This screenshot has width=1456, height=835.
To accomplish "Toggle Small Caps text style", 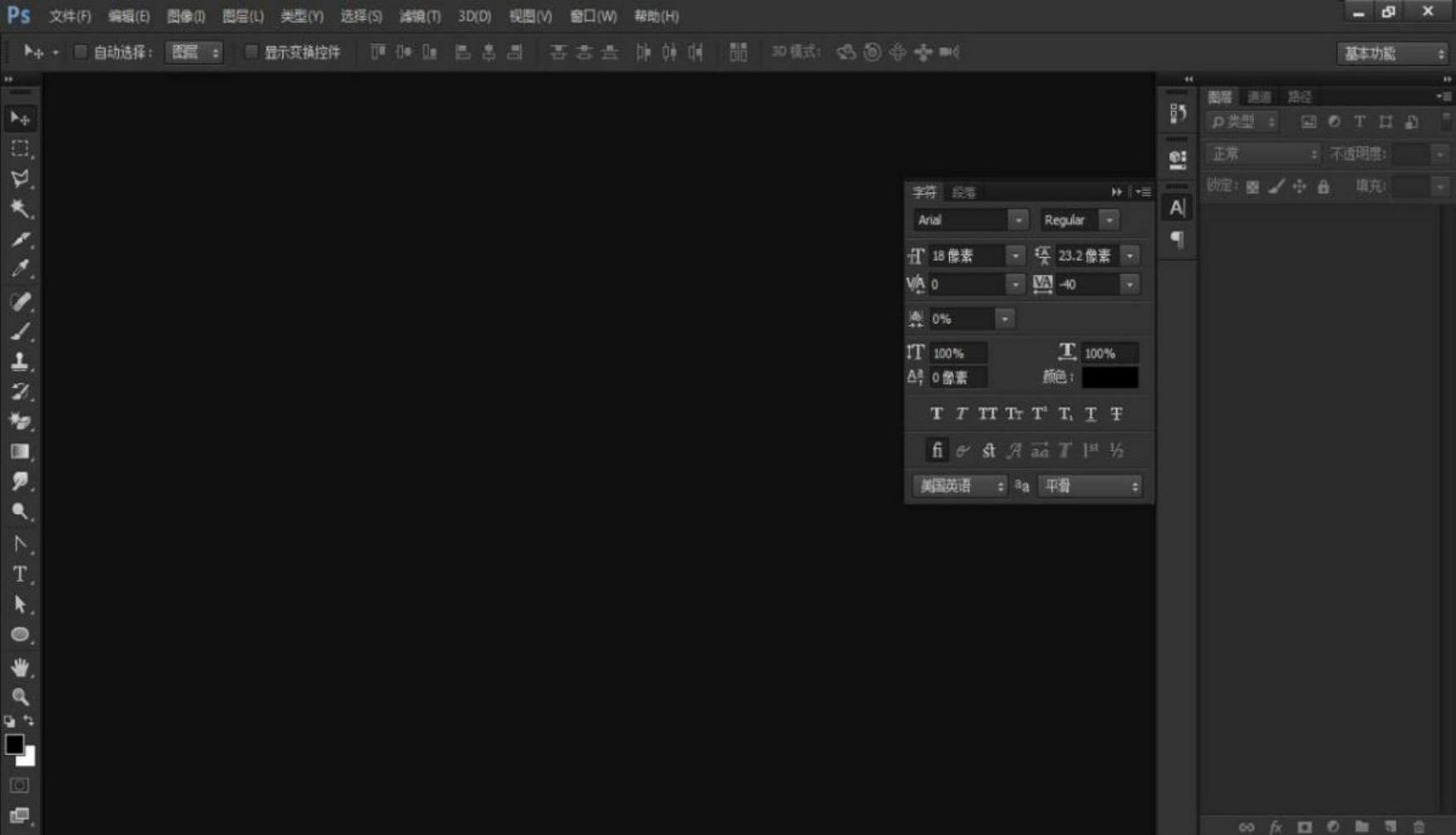I will (1014, 414).
